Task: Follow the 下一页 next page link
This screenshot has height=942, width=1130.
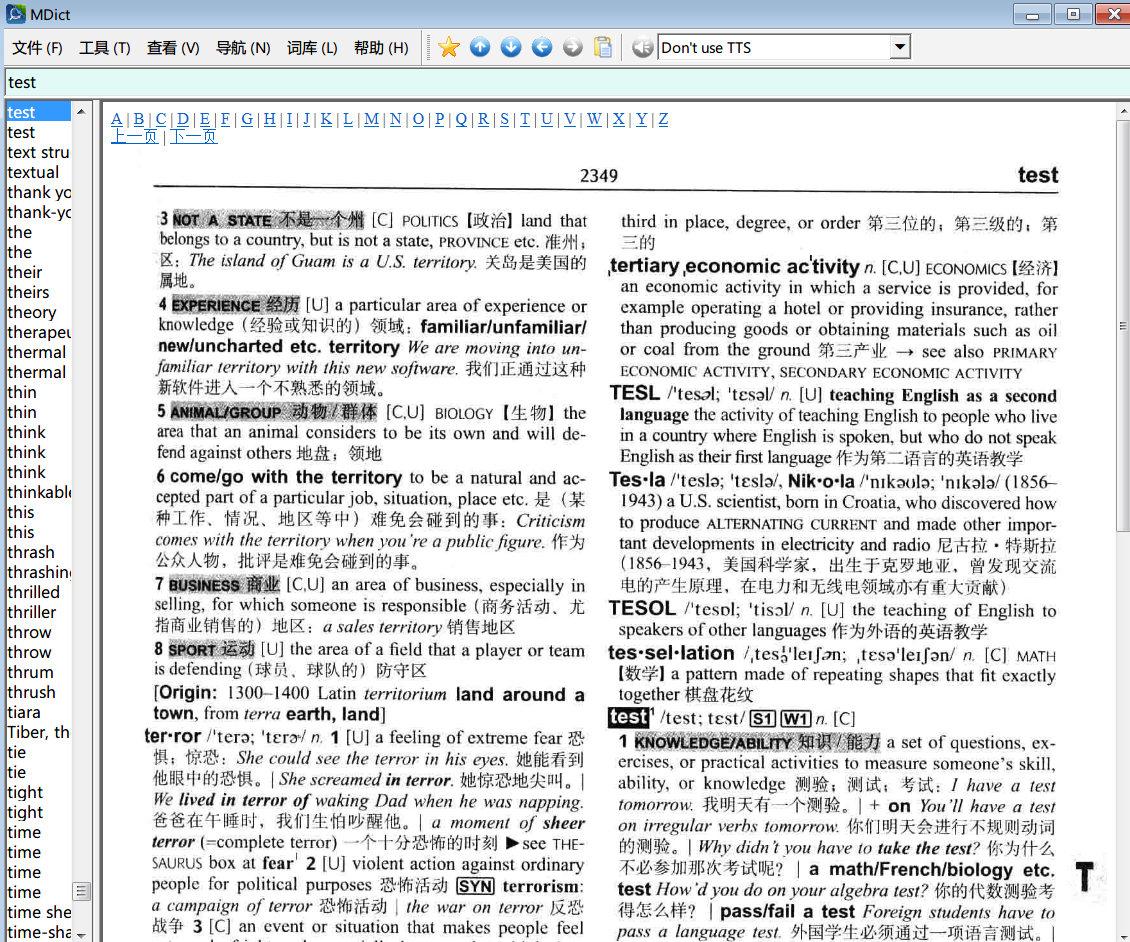Action: pyautogui.click(x=193, y=136)
